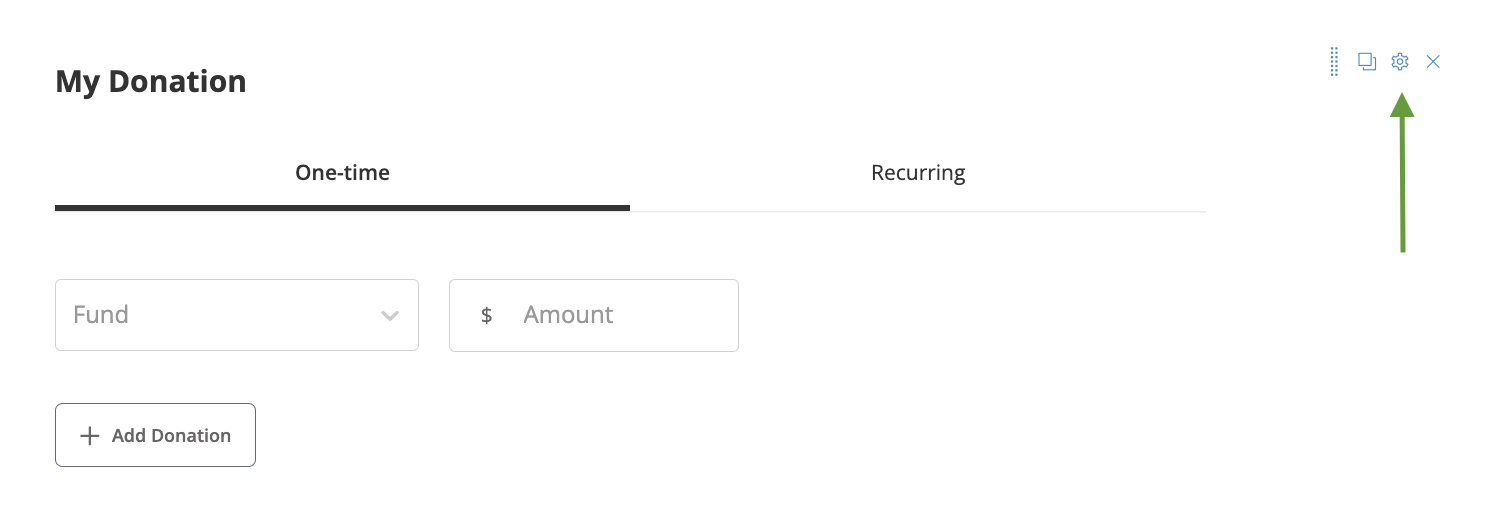This screenshot has width=1498, height=528.
Task: Click the Amount placeholder text
Action: [568, 315]
